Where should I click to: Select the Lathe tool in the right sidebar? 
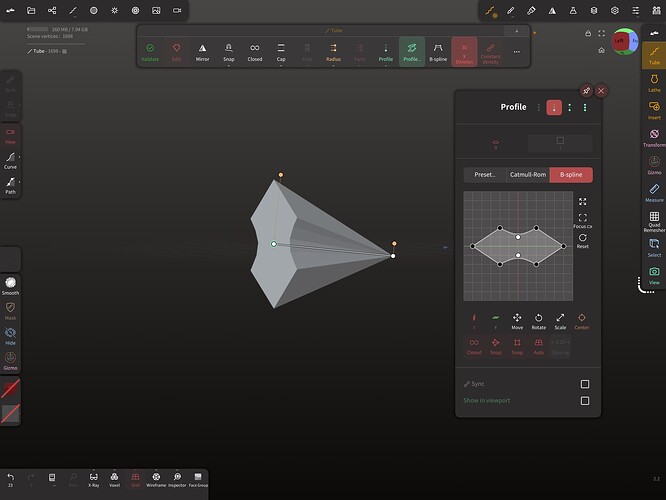coord(654,83)
